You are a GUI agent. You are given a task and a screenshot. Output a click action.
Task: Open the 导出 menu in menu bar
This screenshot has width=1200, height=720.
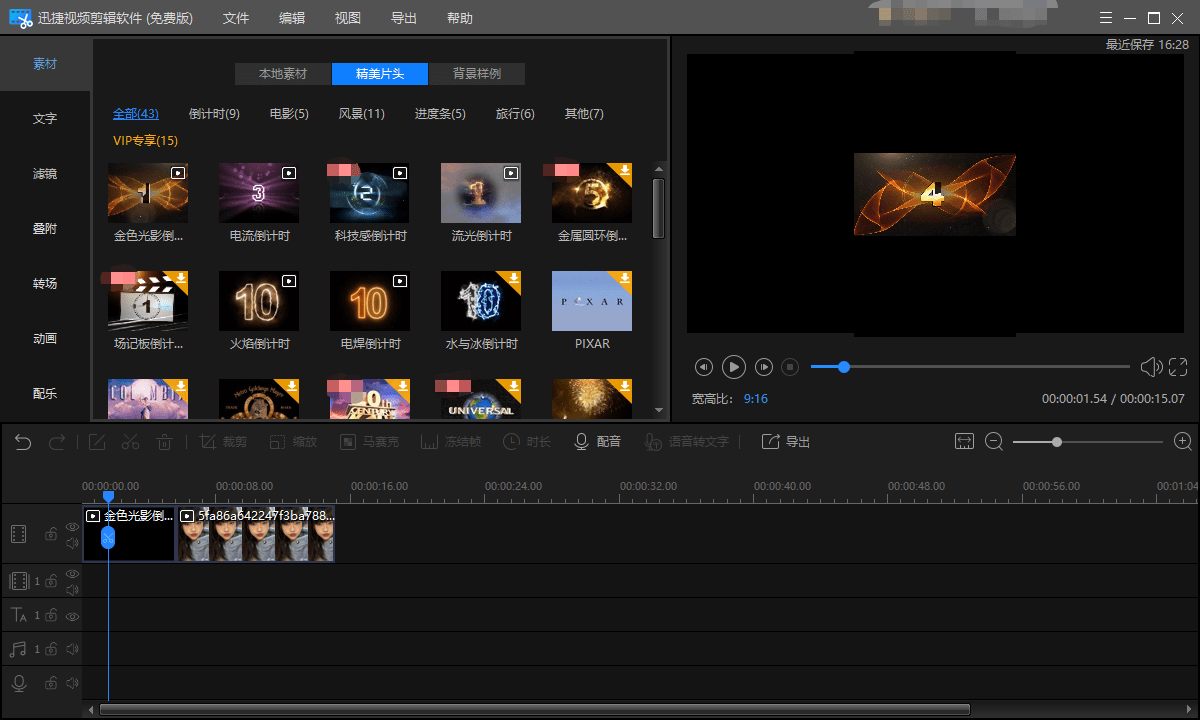coord(404,18)
